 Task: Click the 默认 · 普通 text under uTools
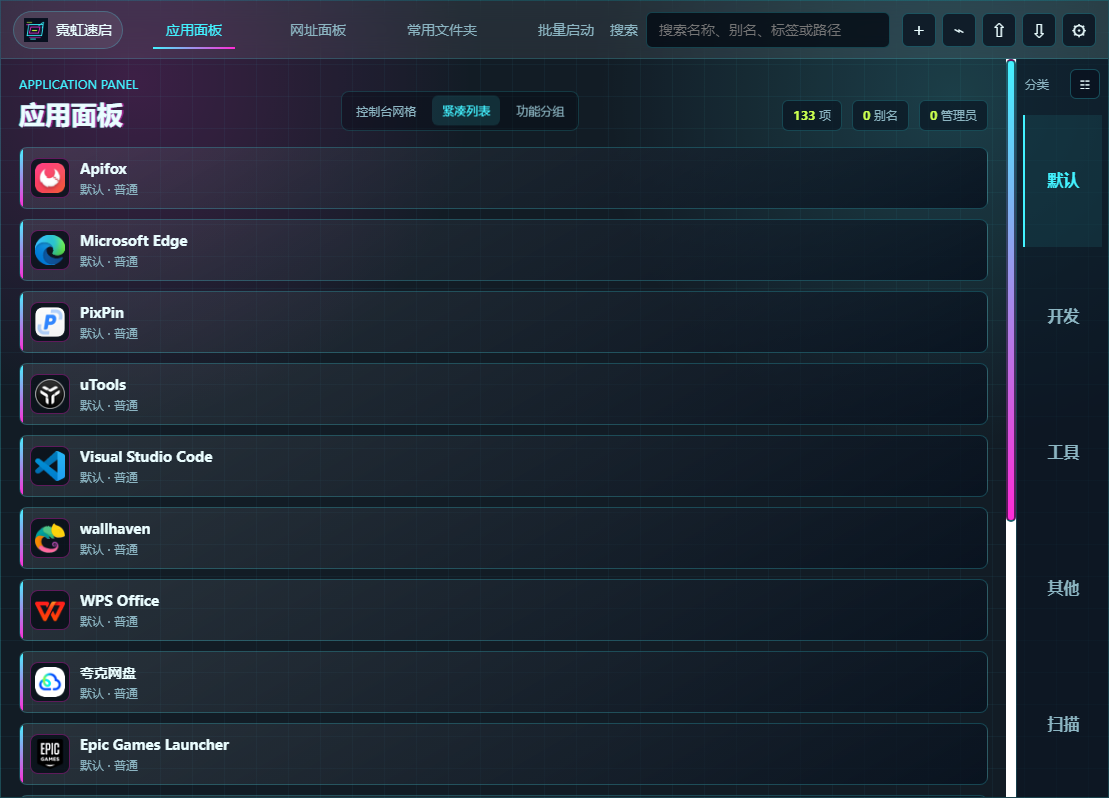109,405
